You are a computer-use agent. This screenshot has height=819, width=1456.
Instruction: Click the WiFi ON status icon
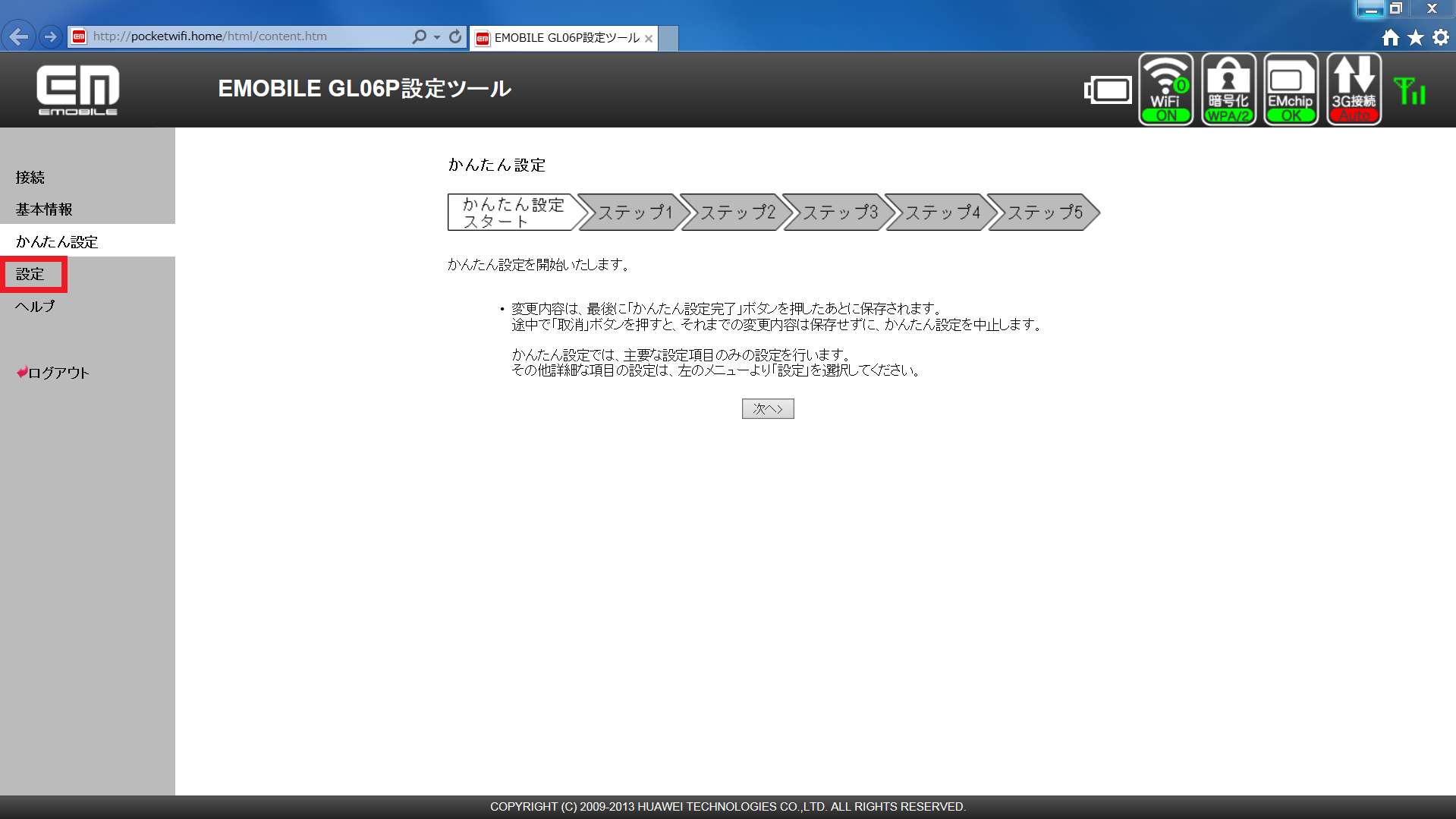click(1165, 89)
